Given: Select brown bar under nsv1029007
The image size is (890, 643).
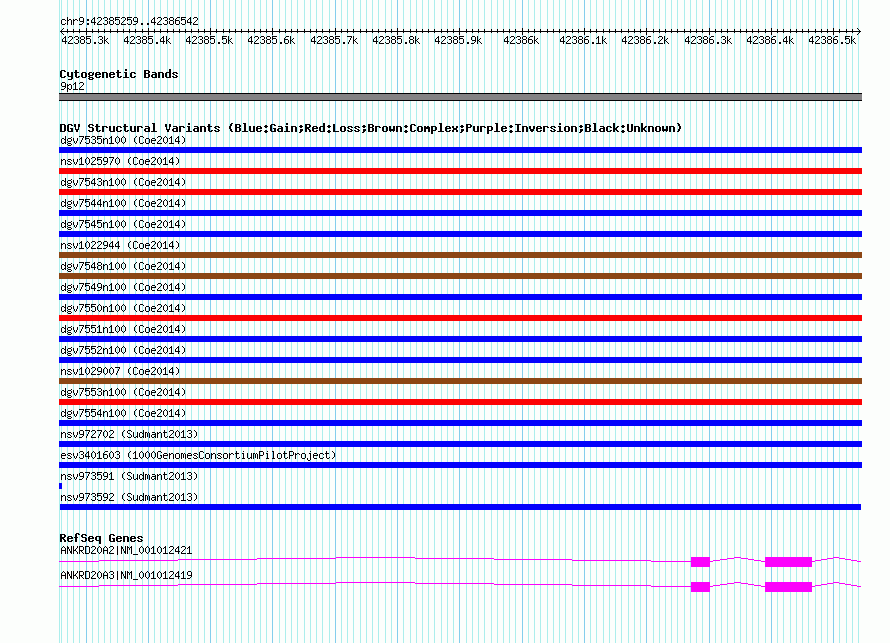Looking at the screenshot, I should click(460, 381).
